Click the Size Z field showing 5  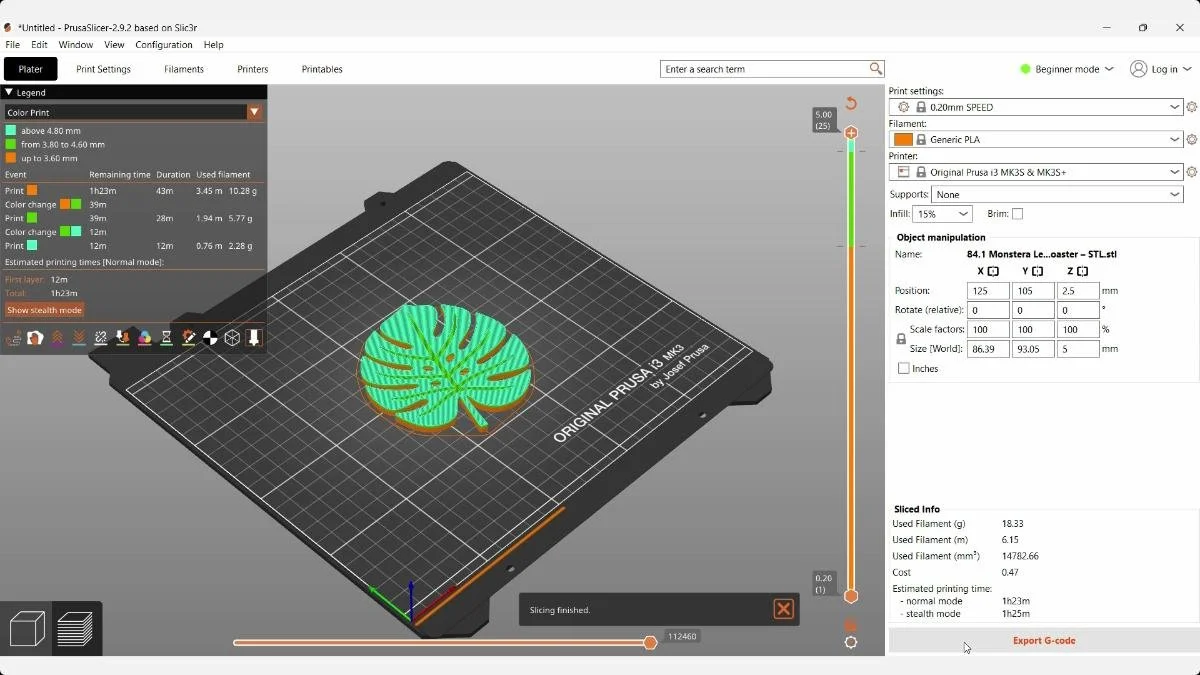tap(1078, 349)
